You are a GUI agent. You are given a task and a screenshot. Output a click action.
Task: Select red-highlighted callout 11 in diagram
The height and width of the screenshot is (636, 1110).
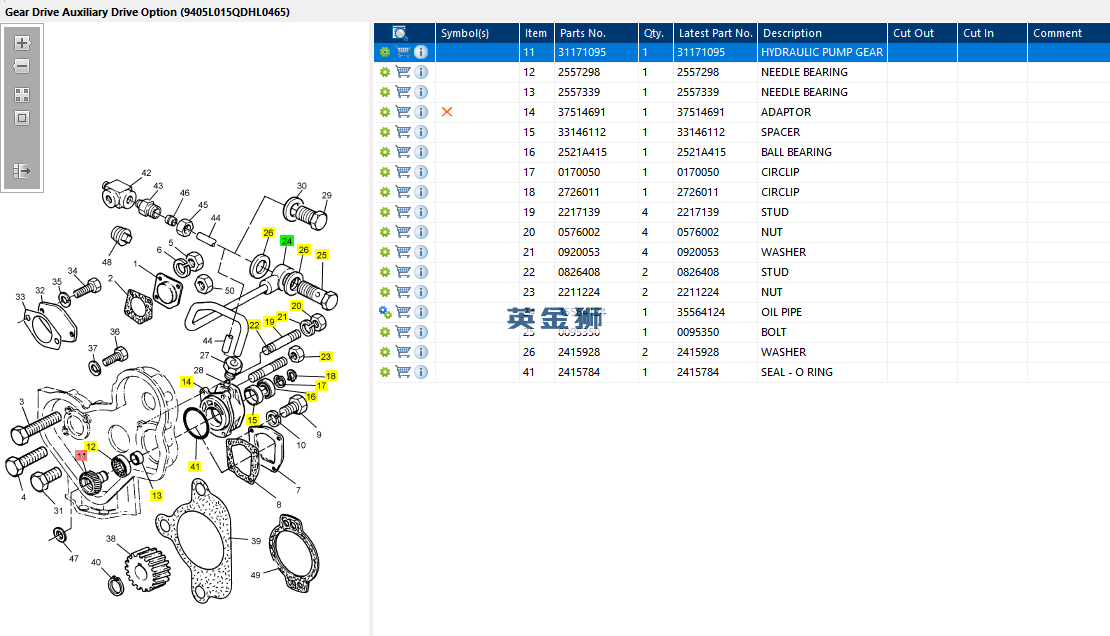pyautogui.click(x=82, y=455)
